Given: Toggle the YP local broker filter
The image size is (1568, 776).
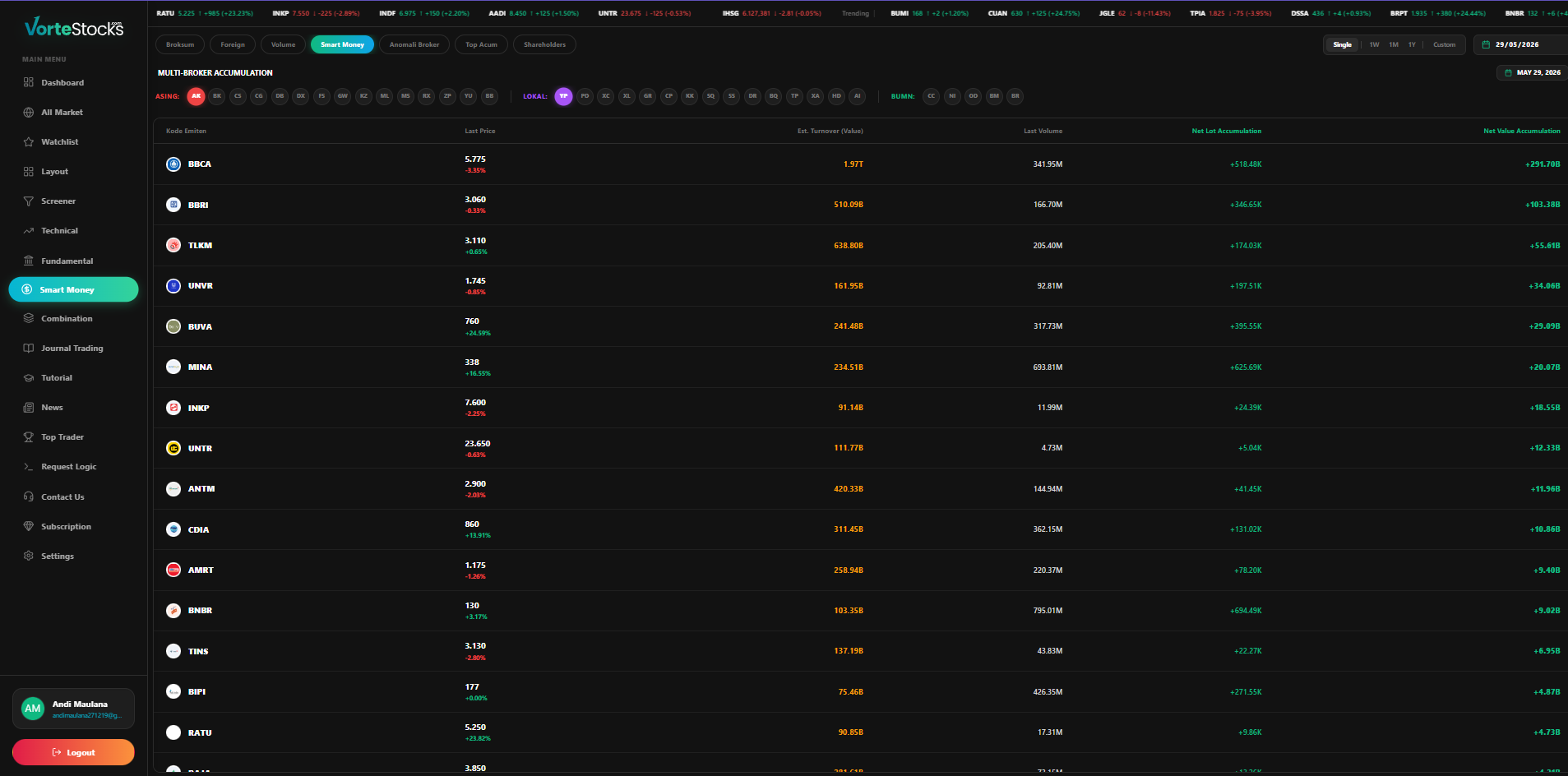Looking at the screenshot, I should (563, 96).
